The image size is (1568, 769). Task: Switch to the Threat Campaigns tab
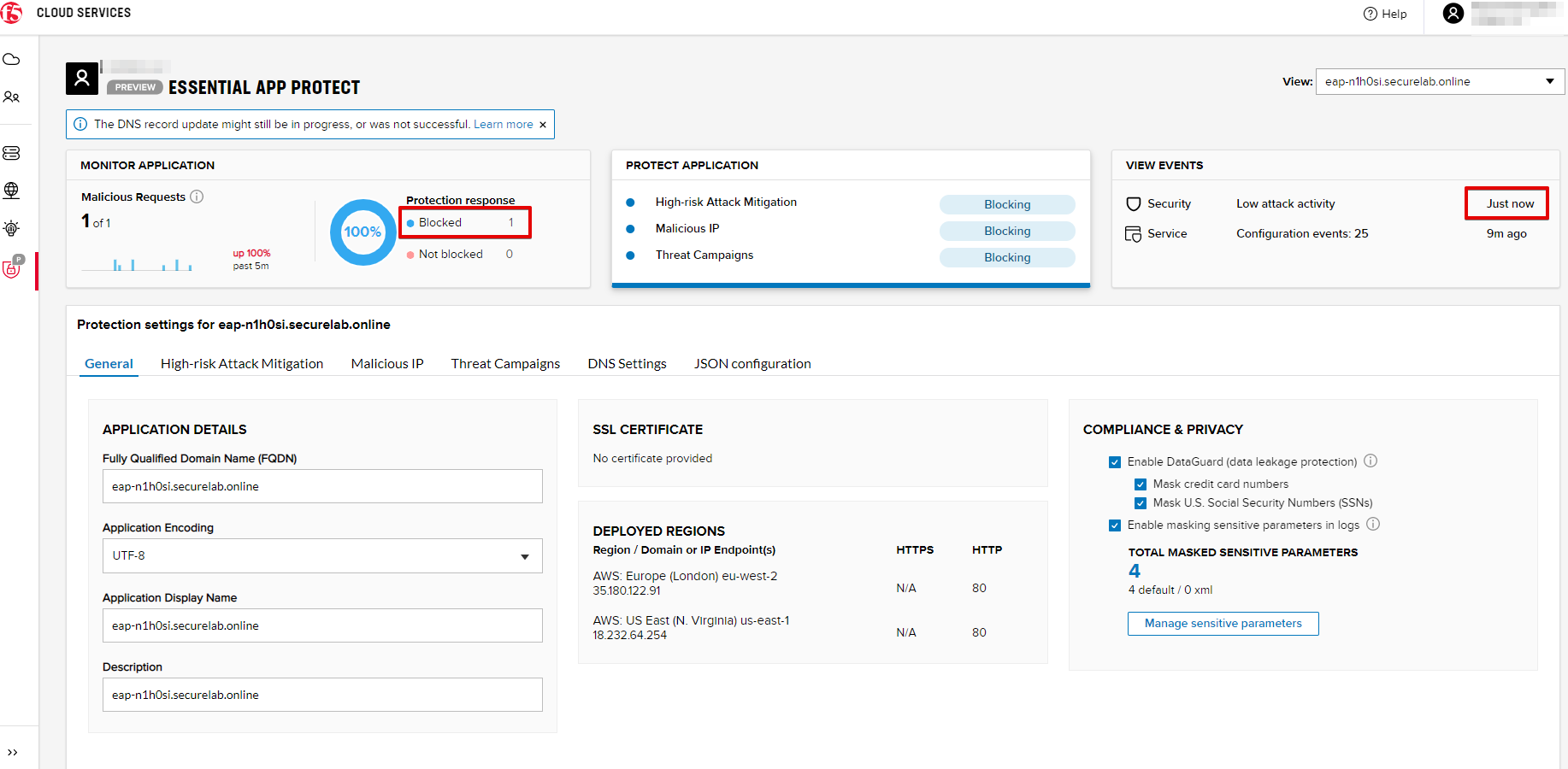(x=505, y=364)
